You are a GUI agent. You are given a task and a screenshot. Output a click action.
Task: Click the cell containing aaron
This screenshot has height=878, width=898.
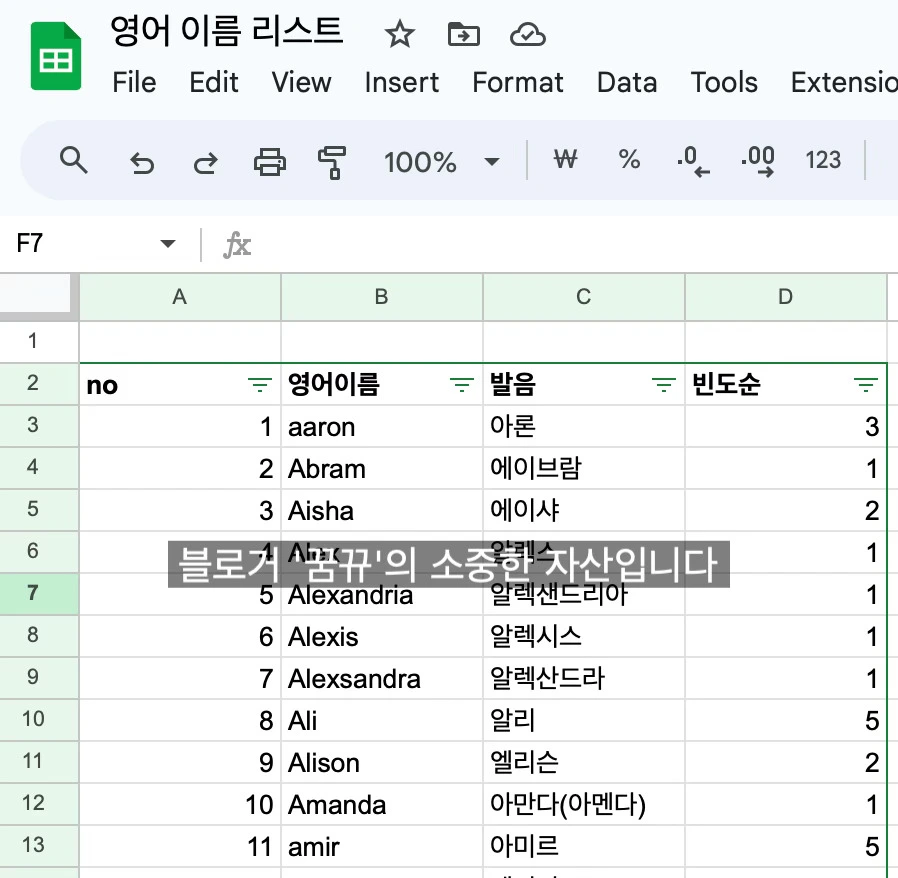382,427
